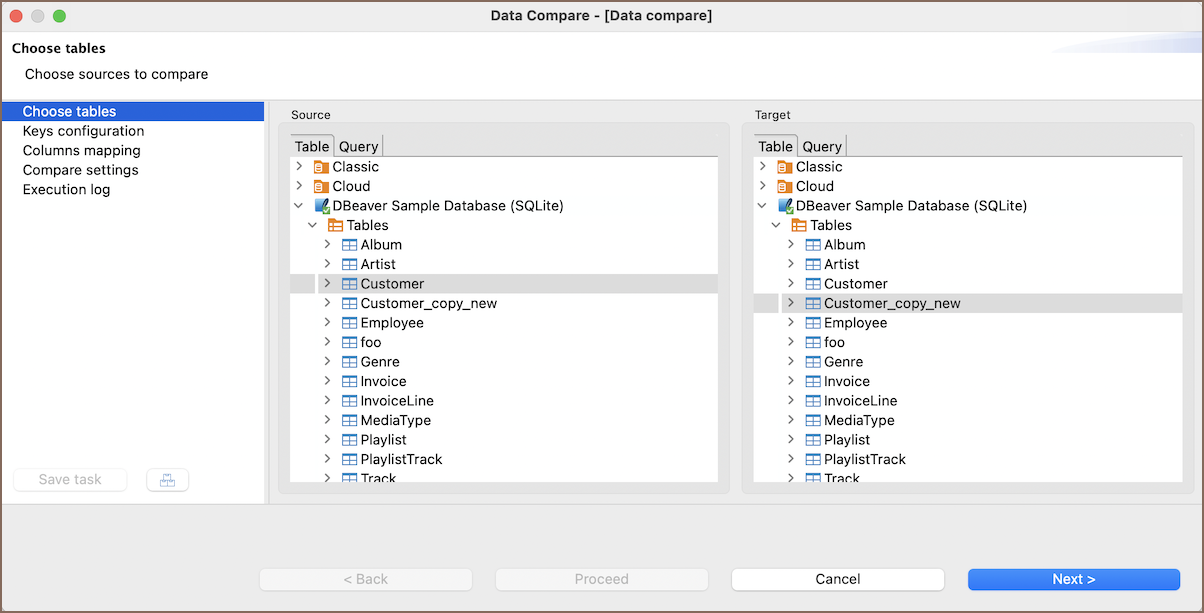The height and width of the screenshot is (613, 1204).
Task: Click the Playlist table icon in Source
Action: (349, 440)
